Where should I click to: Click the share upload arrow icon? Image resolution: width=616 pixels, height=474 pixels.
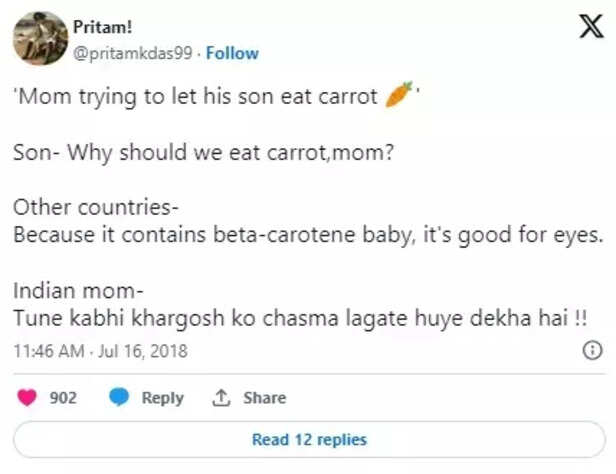[221, 397]
